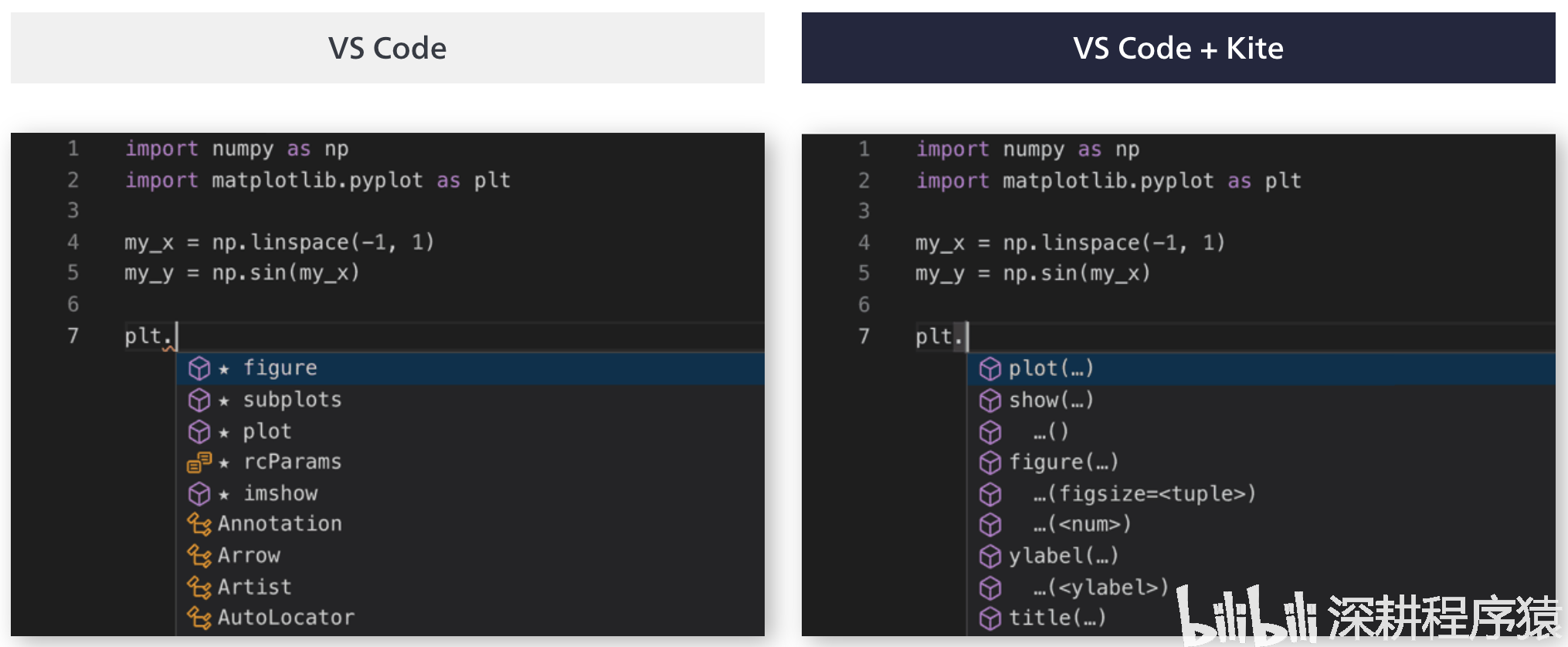
Task: Click the cube icon beside plot(…) in Kite
Action: click(990, 369)
